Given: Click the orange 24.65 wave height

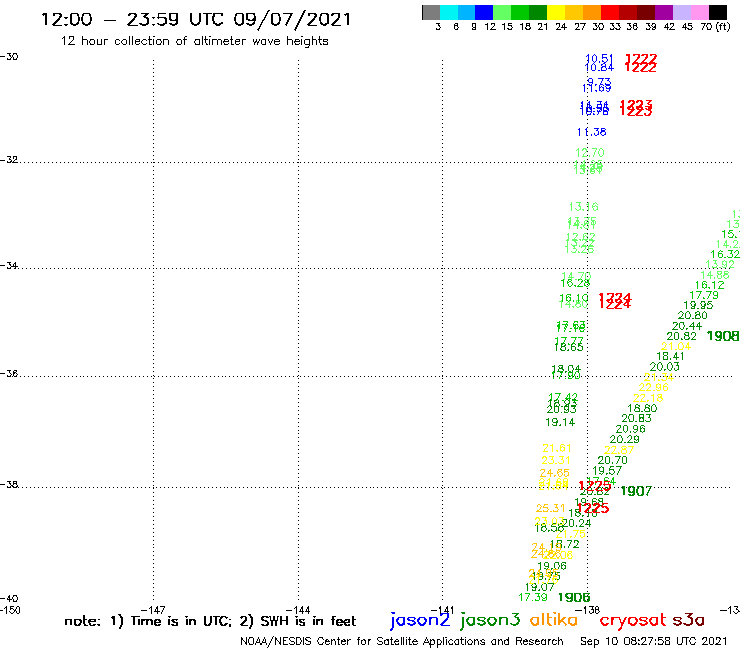Looking at the screenshot, I should [x=555, y=473].
